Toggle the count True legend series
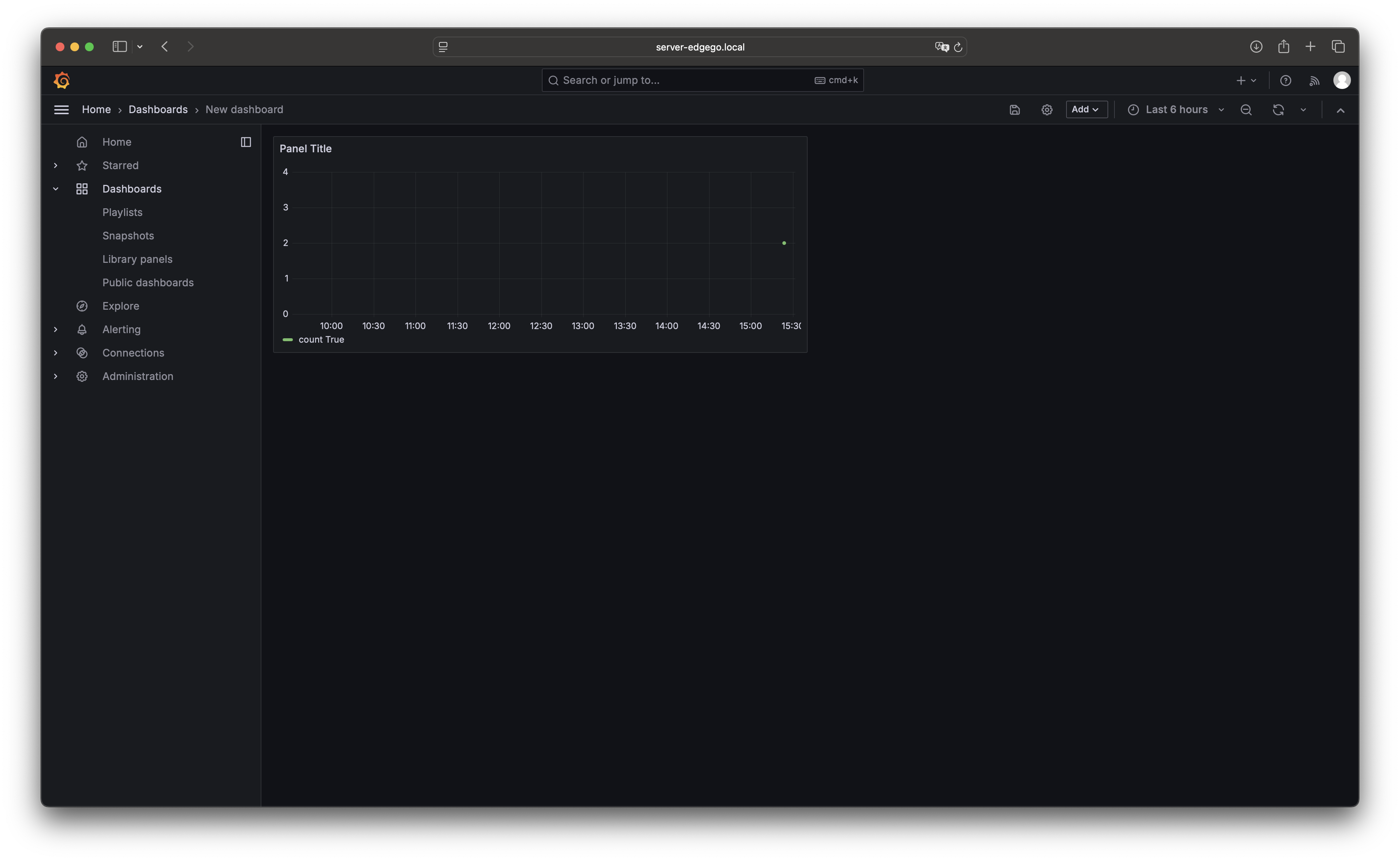 click(x=321, y=339)
